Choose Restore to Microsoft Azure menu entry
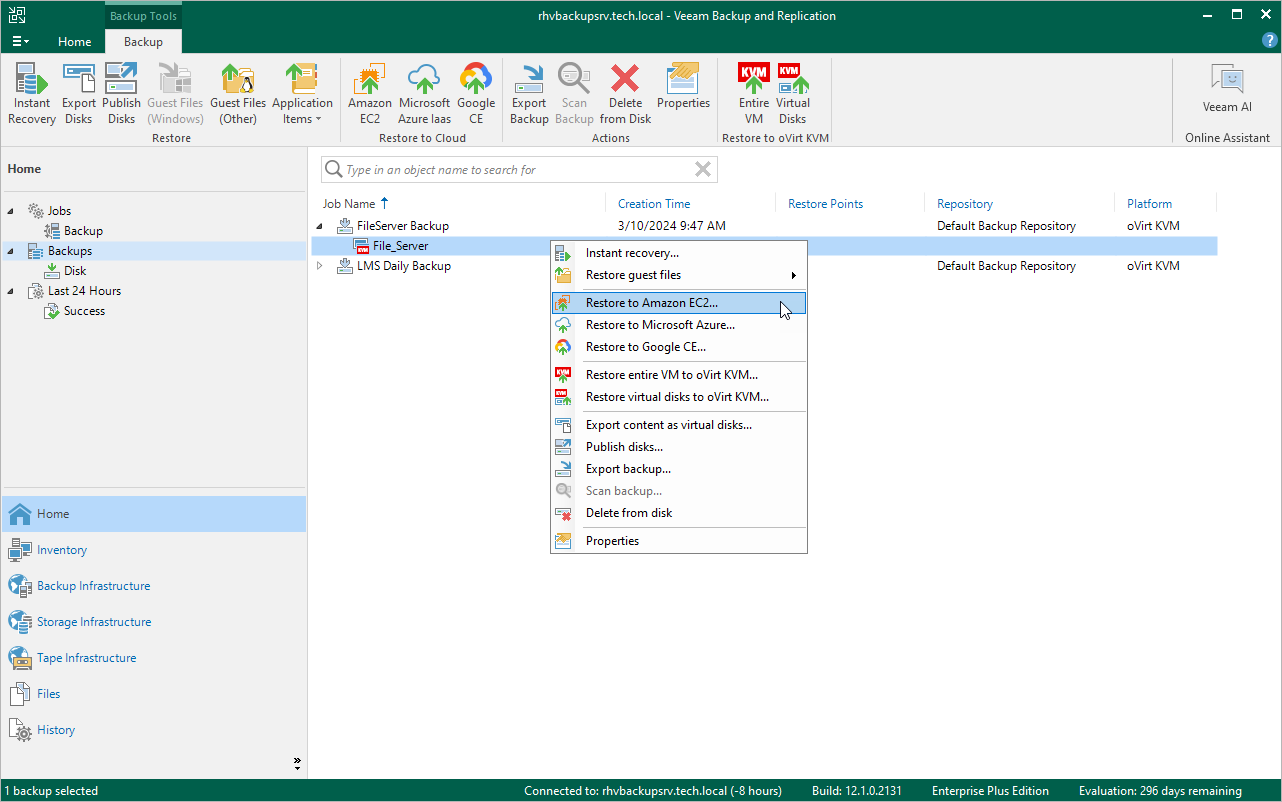 [x=679, y=325]
